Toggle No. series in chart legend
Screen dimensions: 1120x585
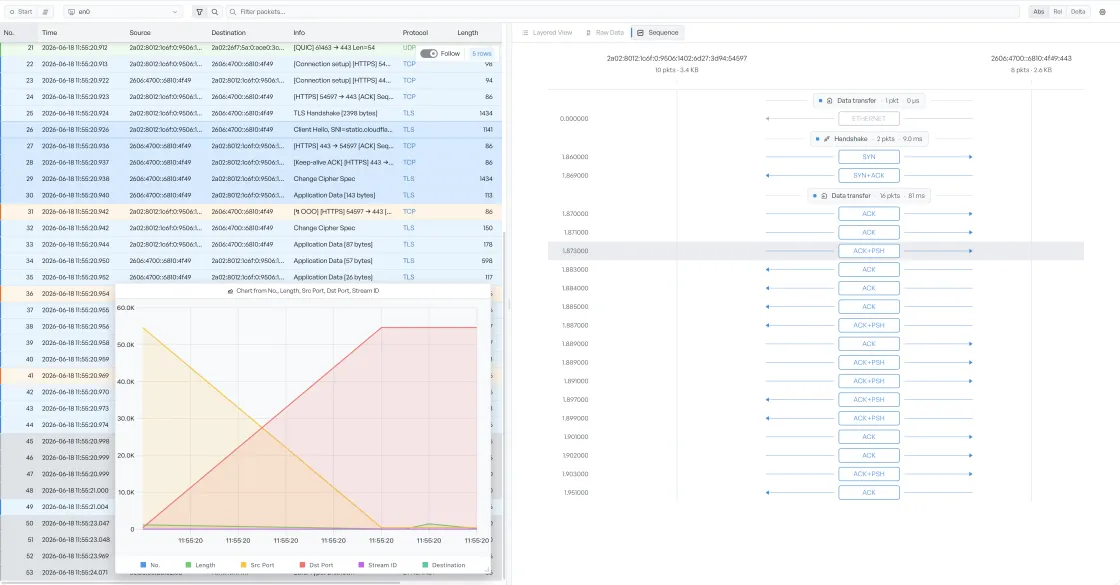(x=150, y=565)
